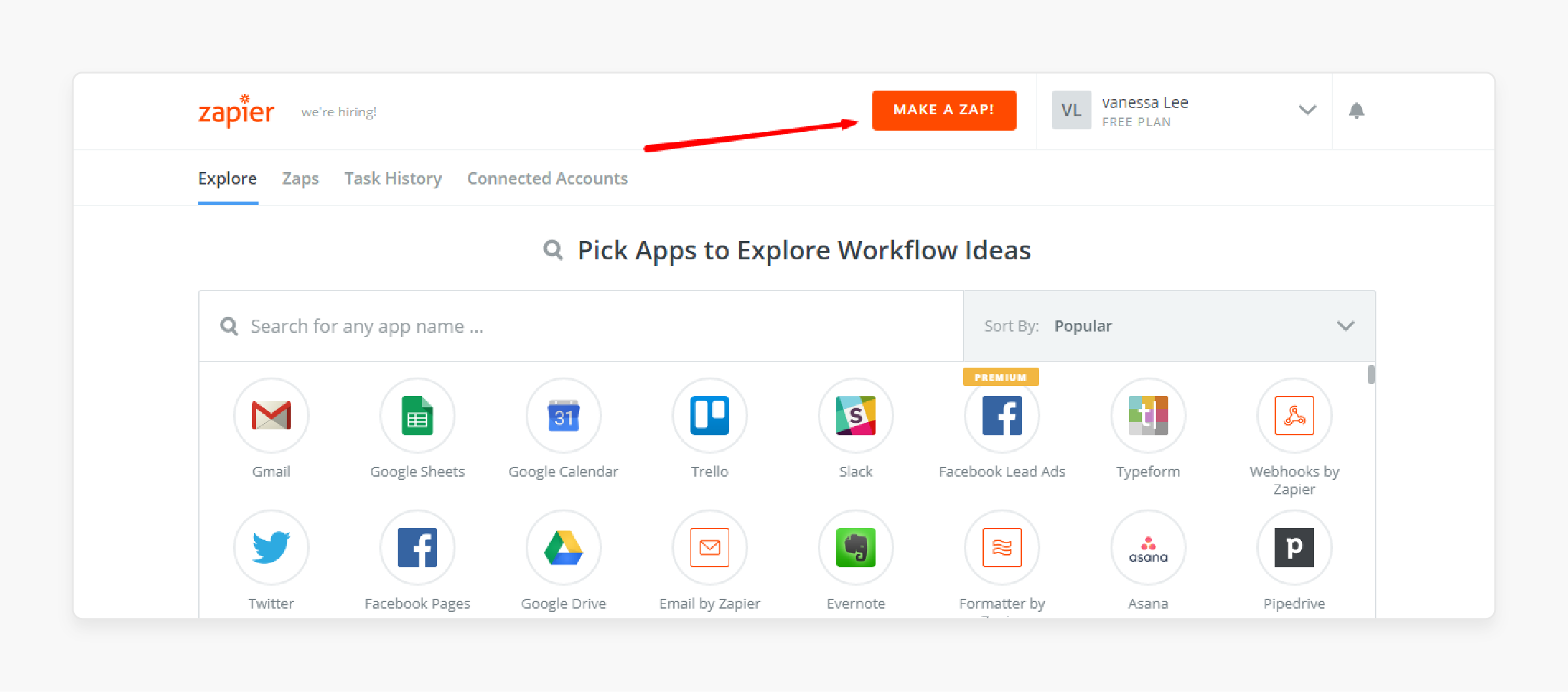Click the magnifier icon in search box

[229, 326]
